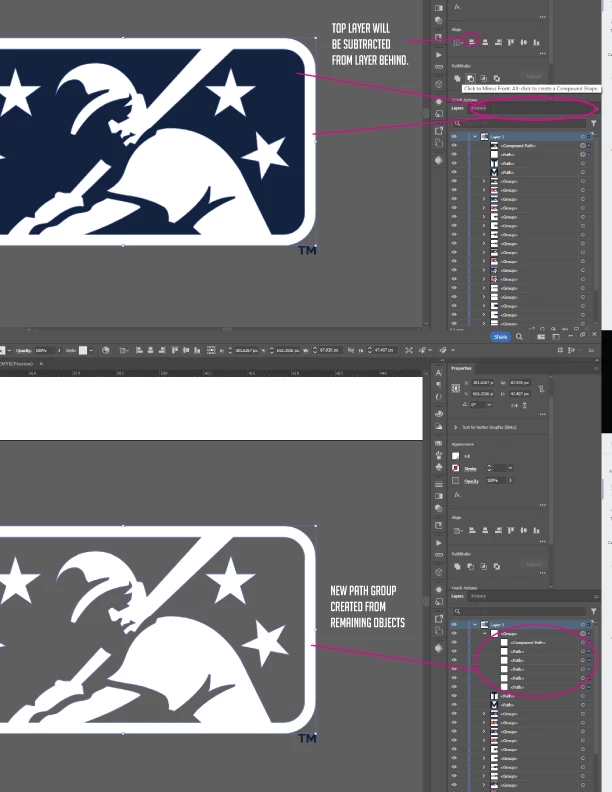The height and width of the screenshot is (792, 612).
Task: Click Vertical Align Bottom icon in upper Align section
Action: coord(537,42)
